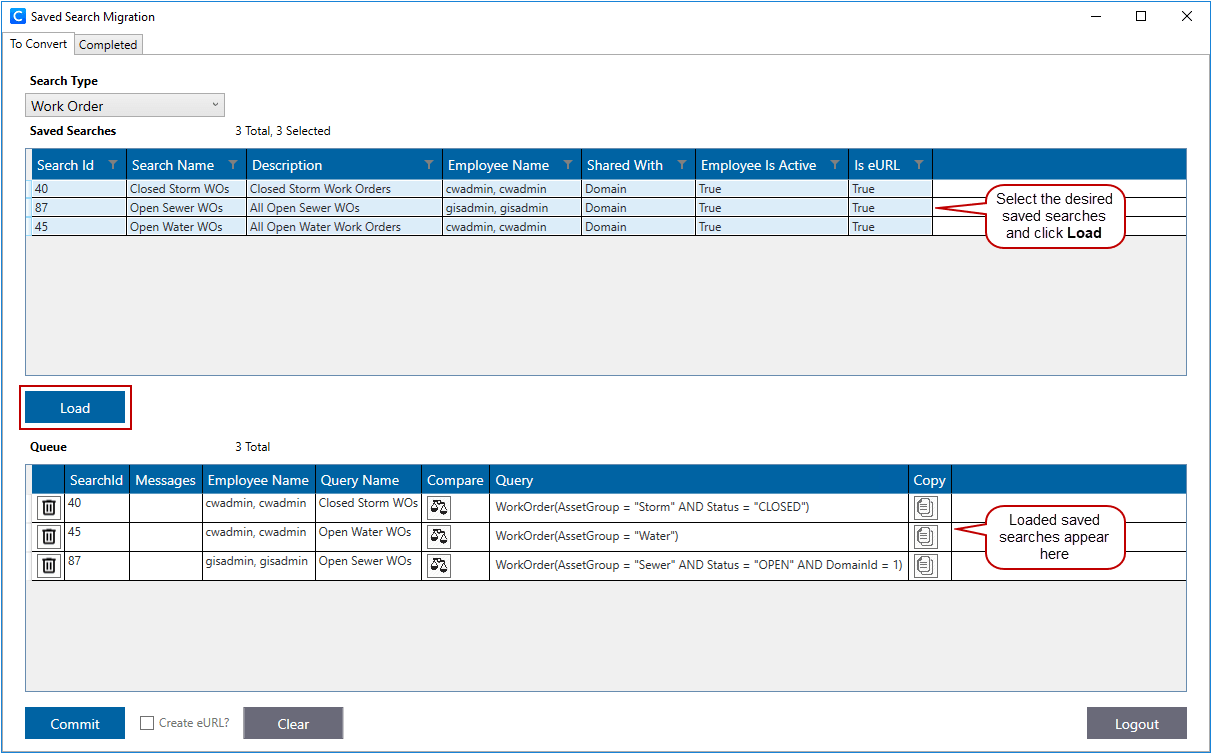Click the Closed Storm Work Orders description cell

click(x=344, y=188)
